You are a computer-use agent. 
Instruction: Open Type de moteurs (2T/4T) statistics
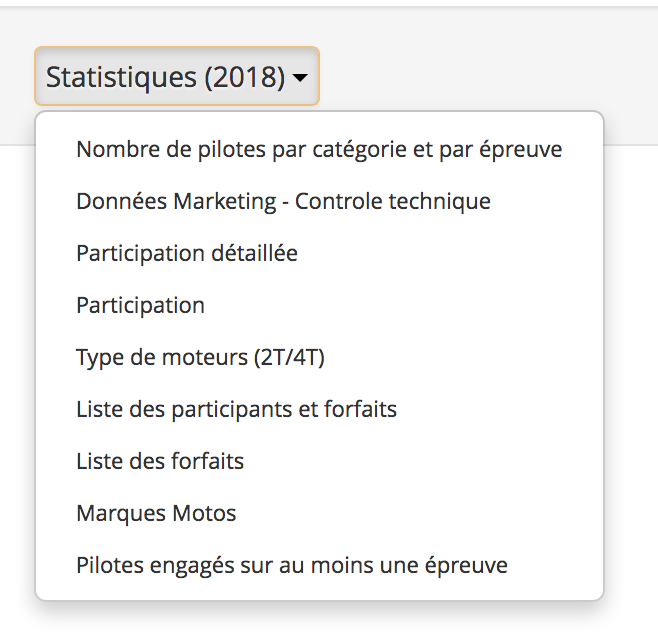coord(201,358)
